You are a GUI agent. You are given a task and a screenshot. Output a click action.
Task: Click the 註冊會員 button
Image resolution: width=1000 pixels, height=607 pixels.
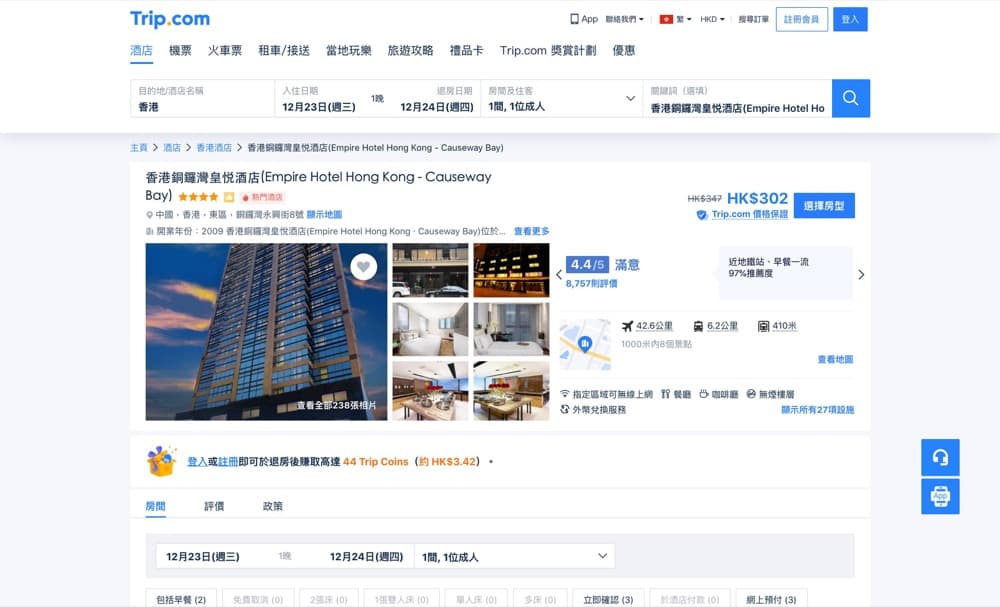802,19
